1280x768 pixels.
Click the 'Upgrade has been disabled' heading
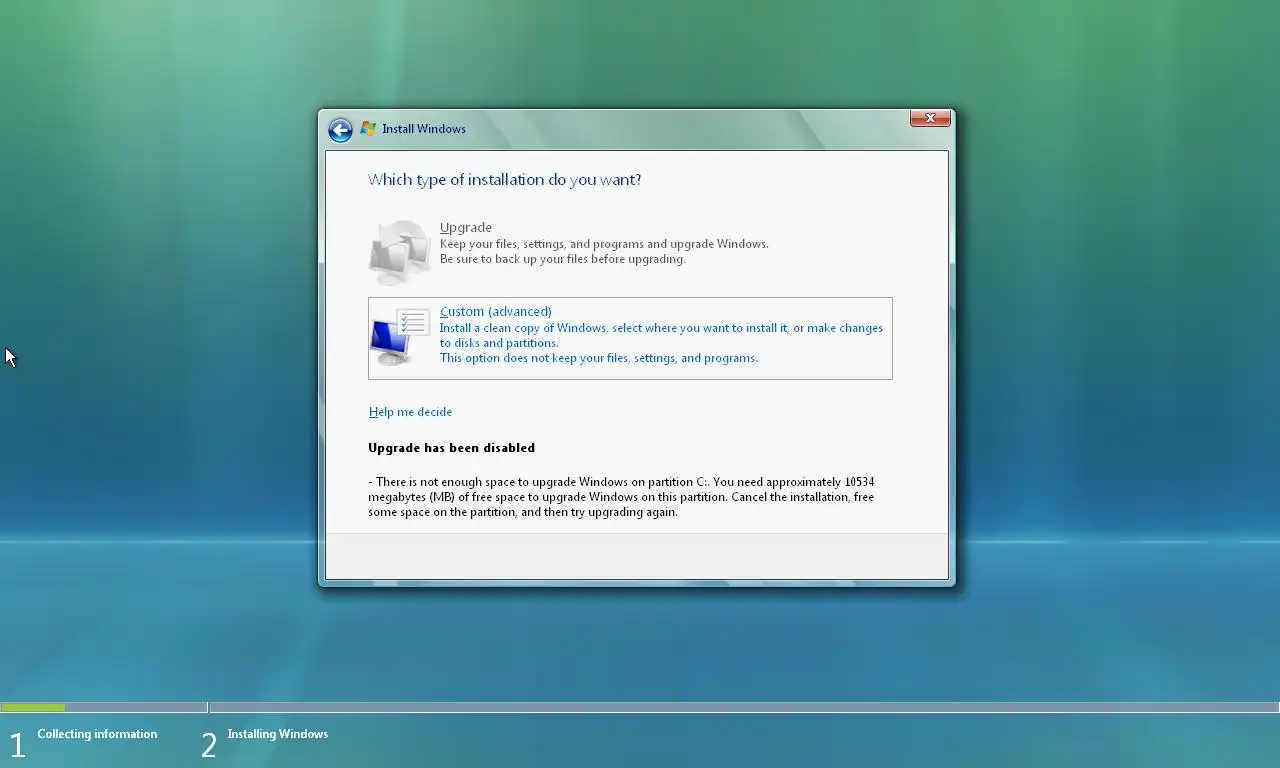coord(451,448)
